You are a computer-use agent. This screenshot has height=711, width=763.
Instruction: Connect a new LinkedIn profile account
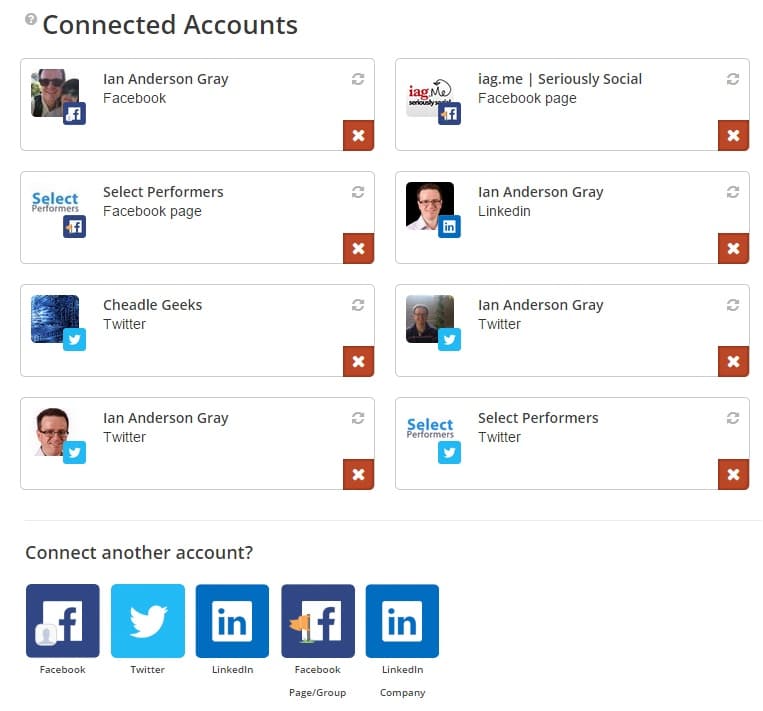[232, 620]
